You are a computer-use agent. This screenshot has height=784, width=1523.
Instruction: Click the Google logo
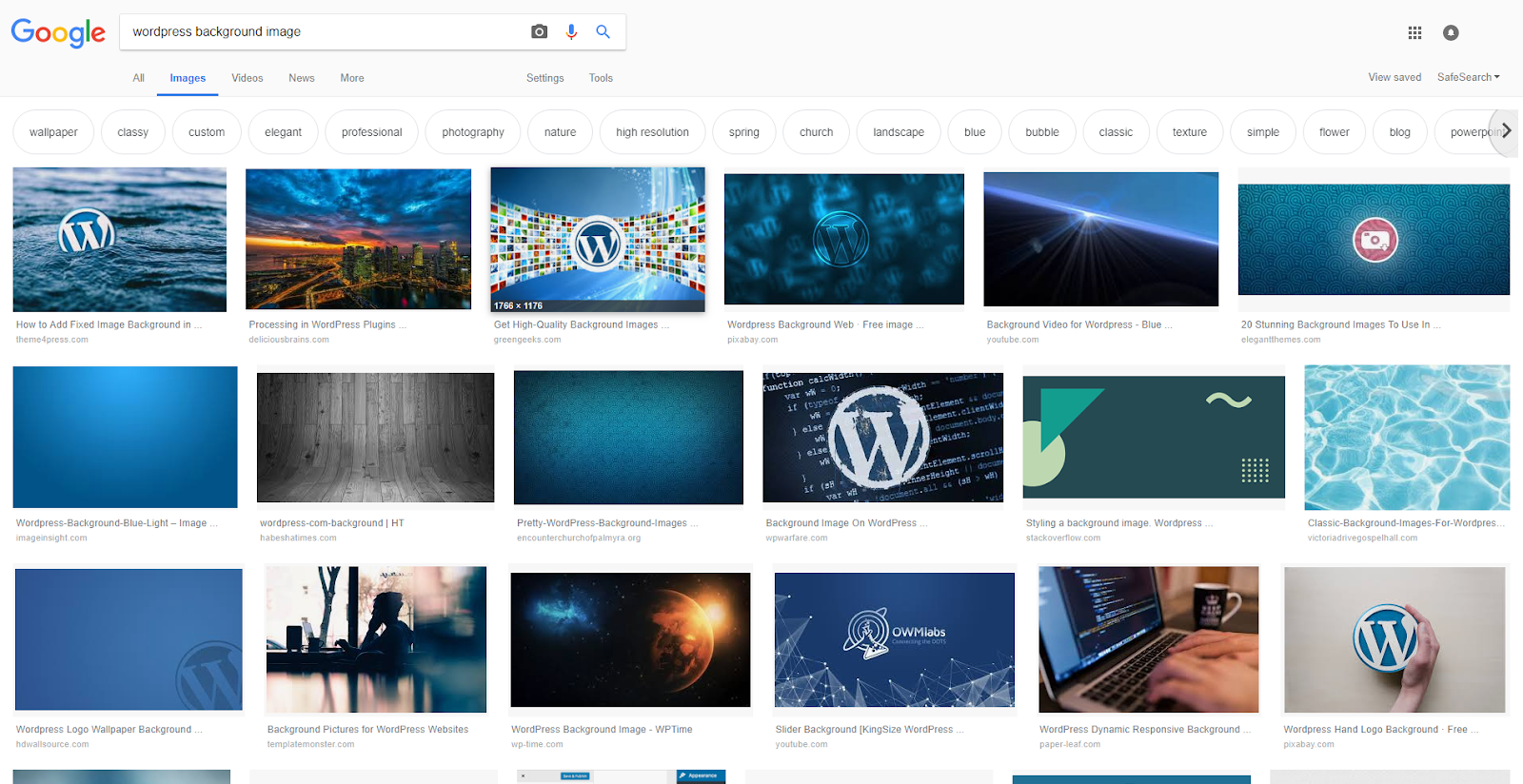tap(58, 32)
